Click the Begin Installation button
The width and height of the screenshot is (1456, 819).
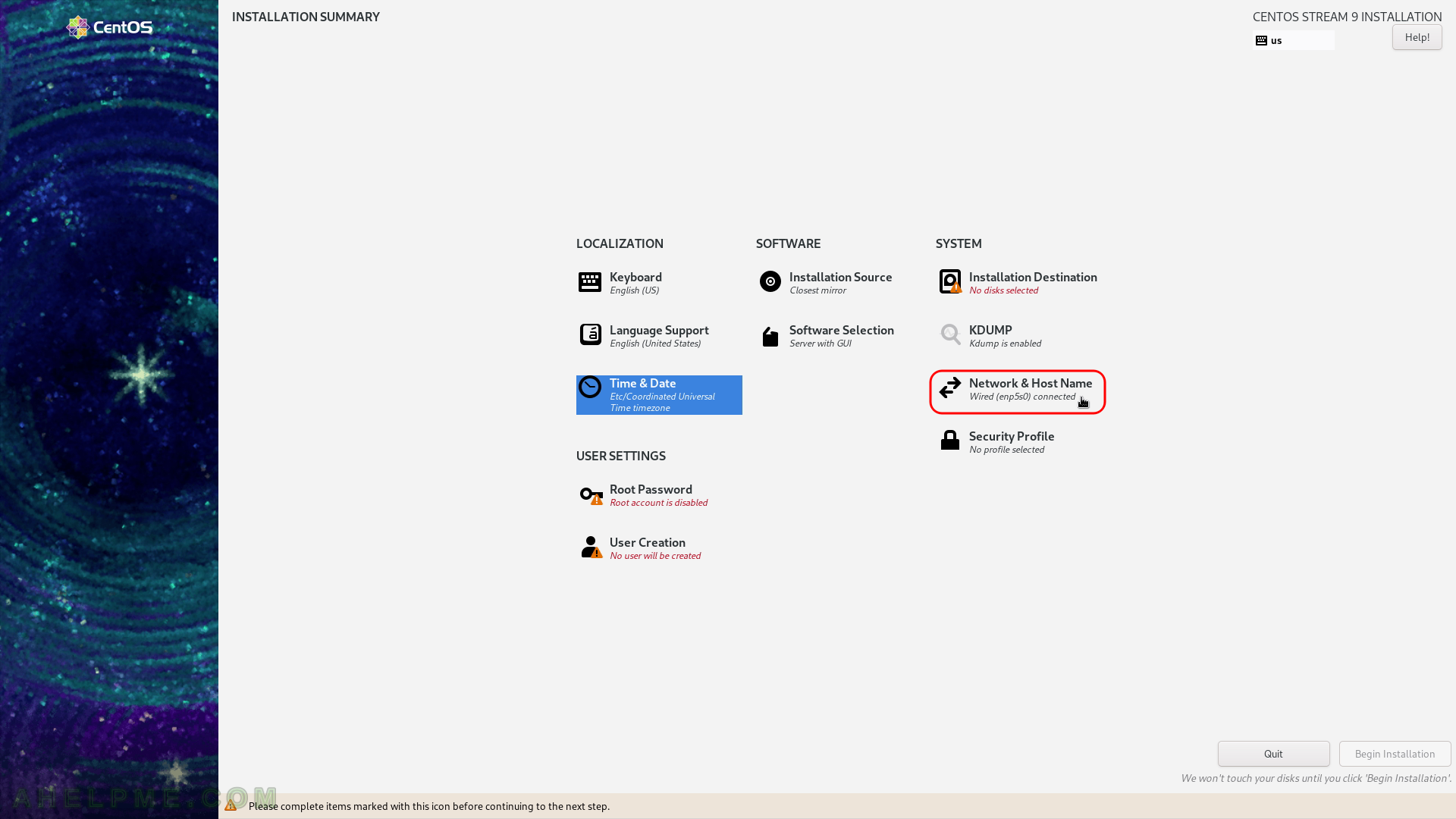click(1395, 754)
